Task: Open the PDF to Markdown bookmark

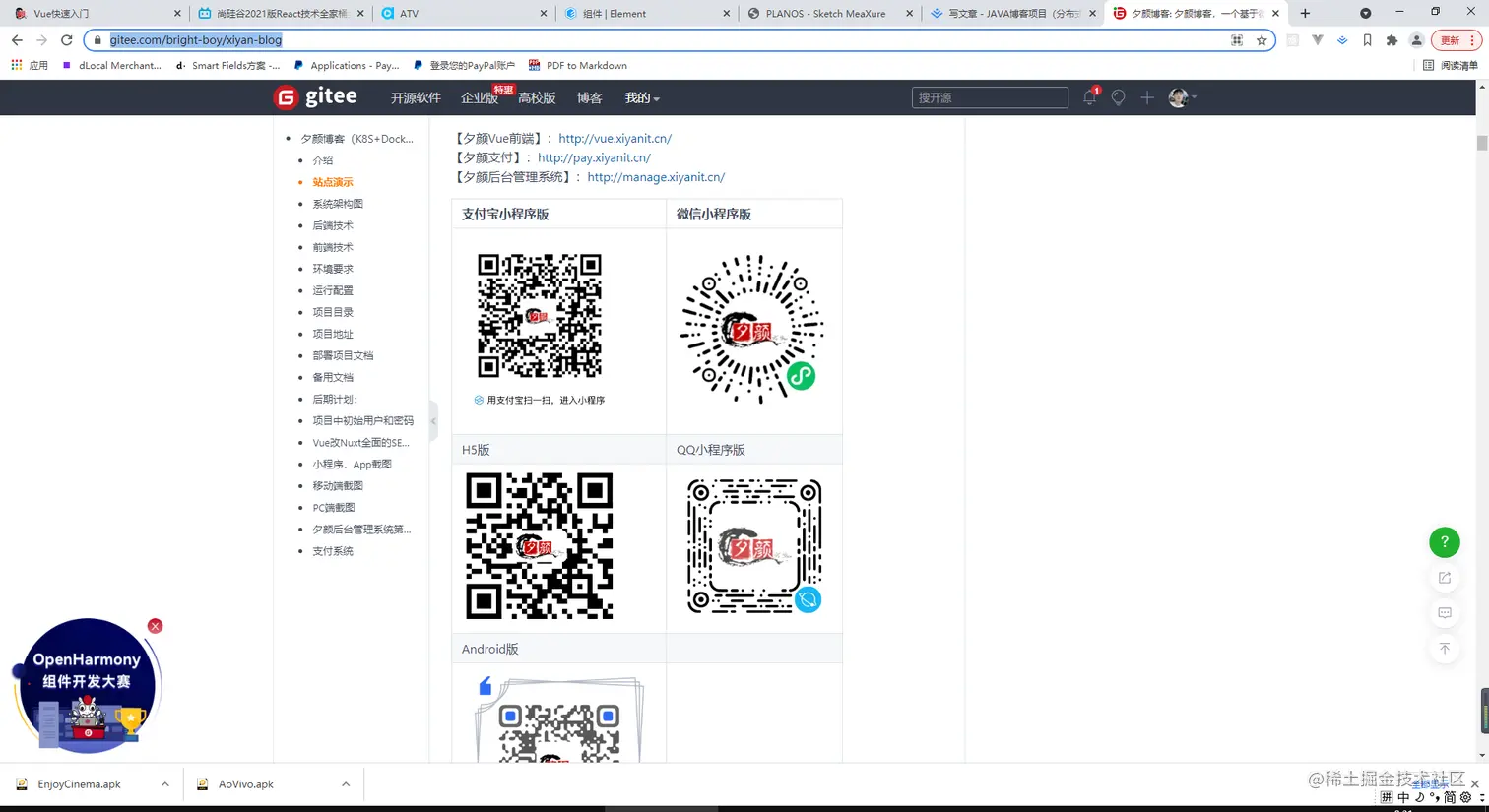Action: pos(578,65)
